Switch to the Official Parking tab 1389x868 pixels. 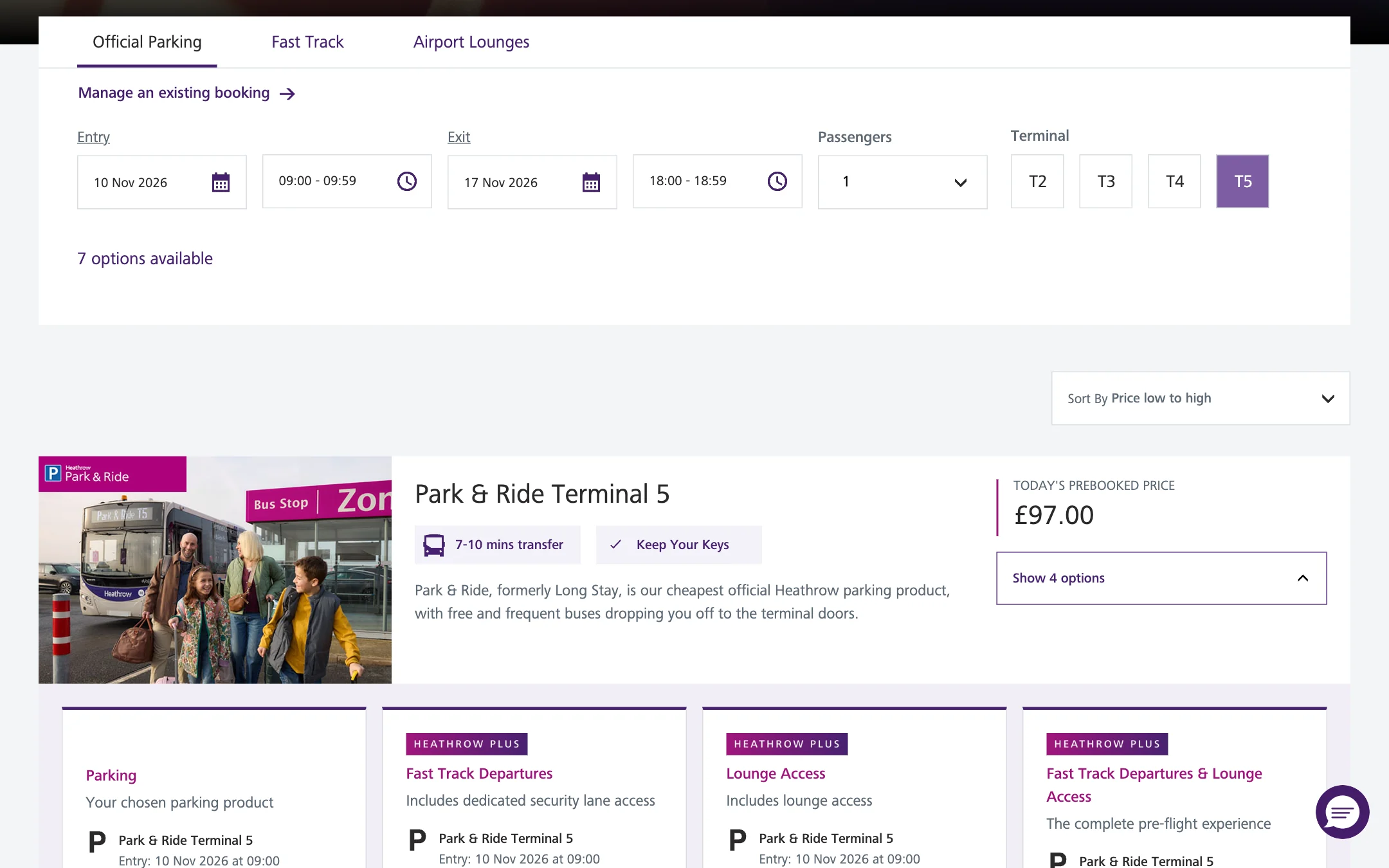147,42
